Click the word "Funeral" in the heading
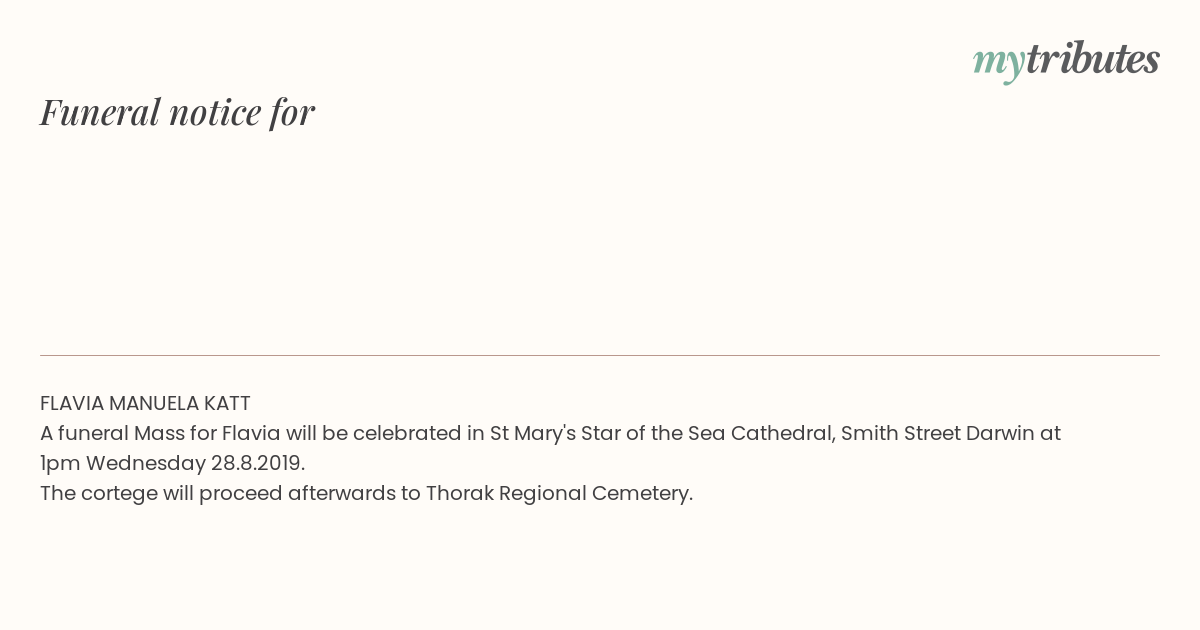The image size is (1200, 630). (100, 112)
